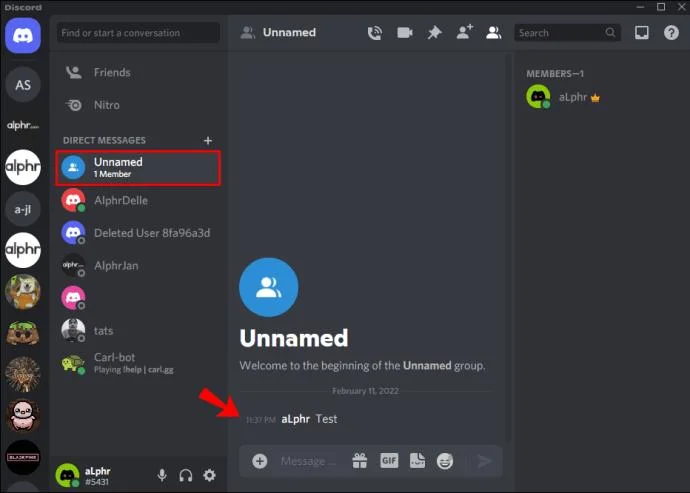The width and height of the screenshot is (690, 493).
Task: Deafen with the headphones icon
Action: tap(186, 475)
